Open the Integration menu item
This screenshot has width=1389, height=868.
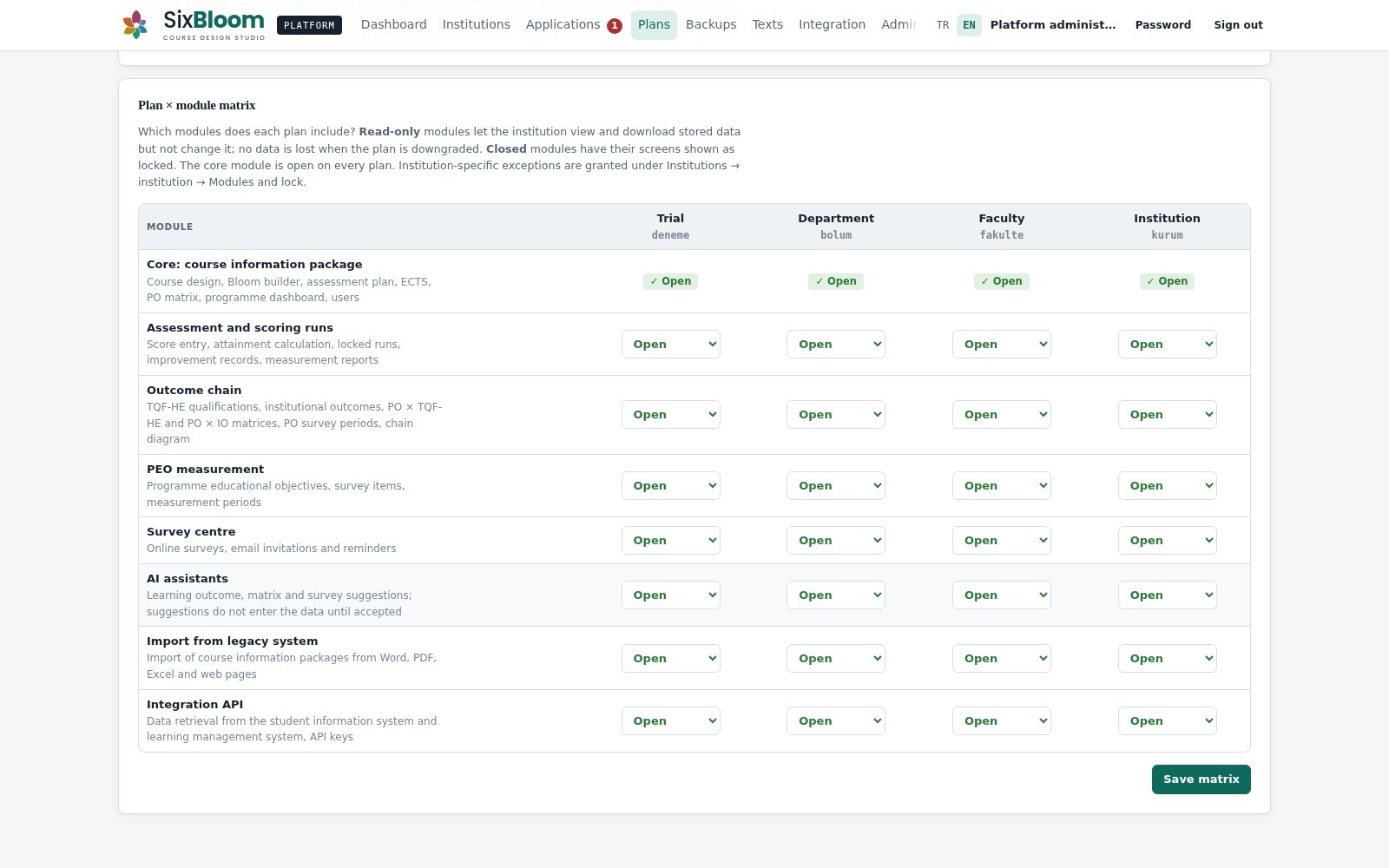pos(832,24)
